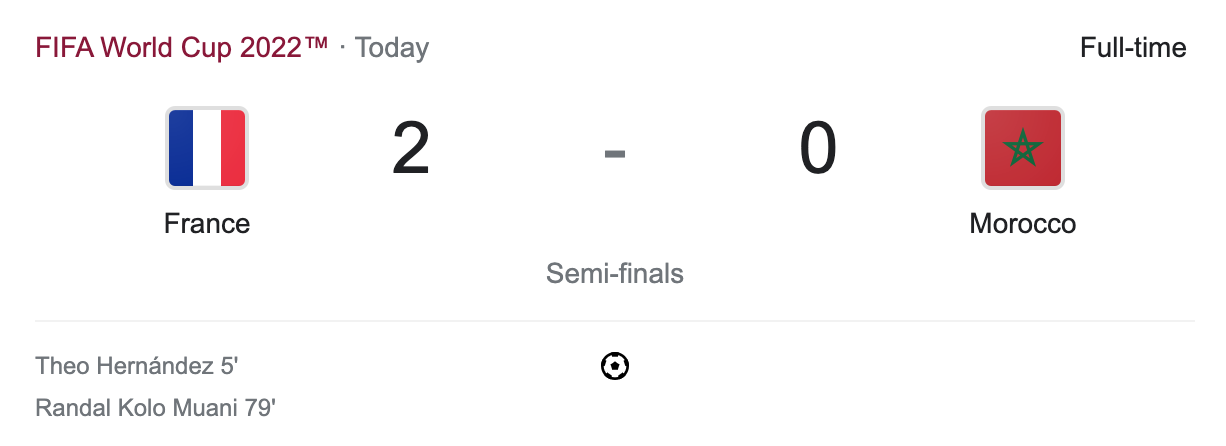Click the trademark symbol after 2022
This screenshot has height=446, width=1226.
click(317, 44)
